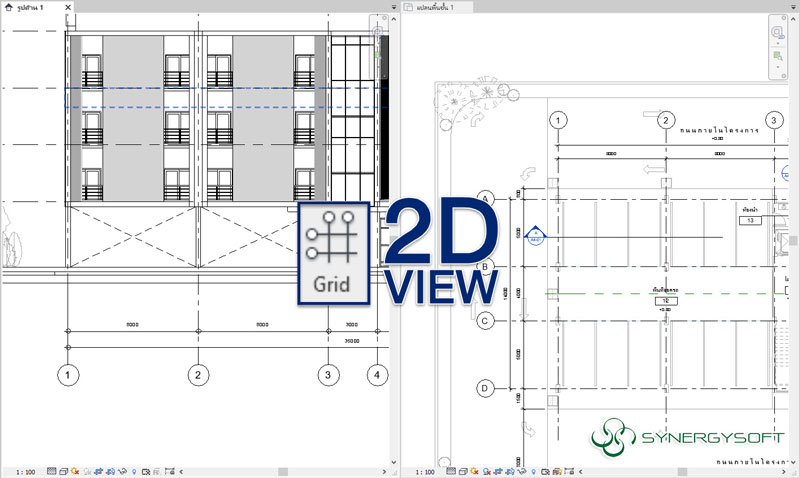Click Zoom in Region tool in right navigation bar
This screenshot has height=478, width=800.
coord(778,55)
